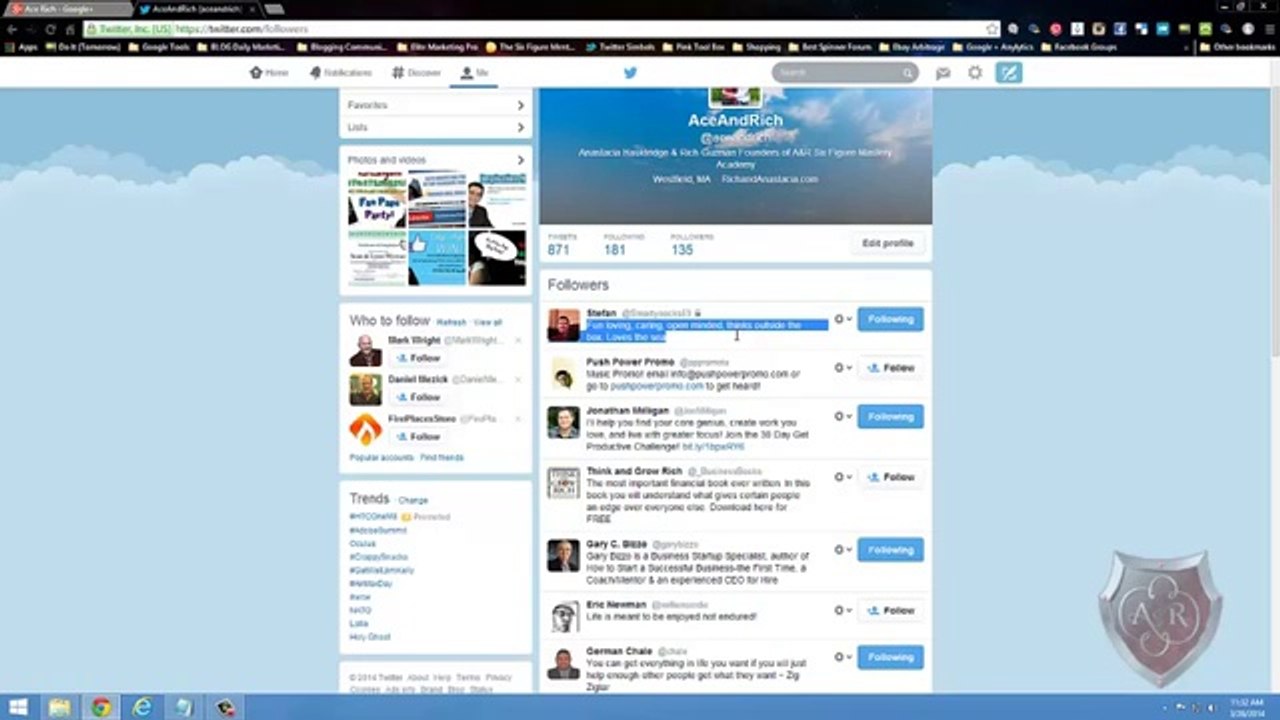
Task: Follow Eric Newman
Action: [890, 610]
